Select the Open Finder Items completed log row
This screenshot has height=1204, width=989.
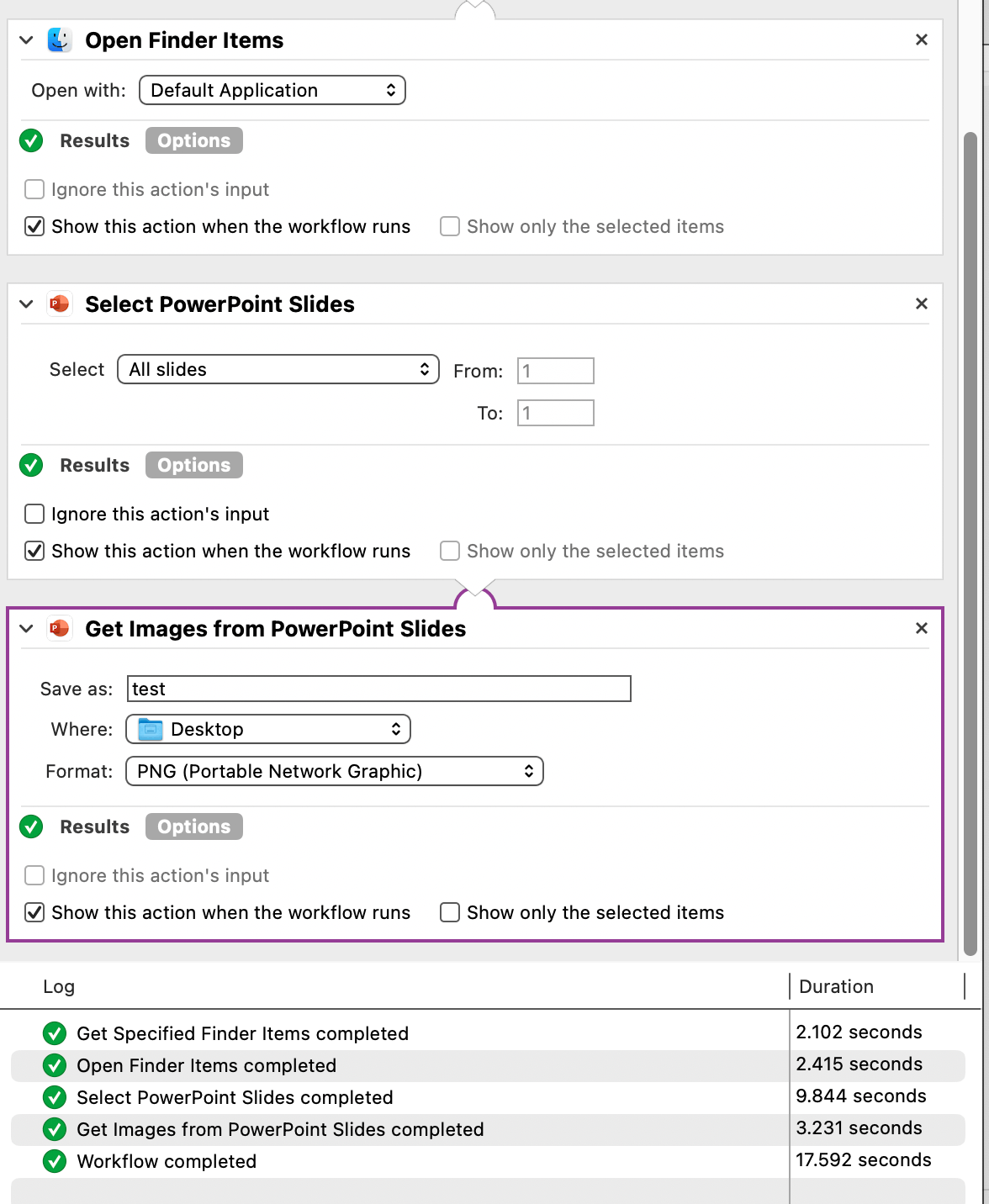(x=488, y=1065)
